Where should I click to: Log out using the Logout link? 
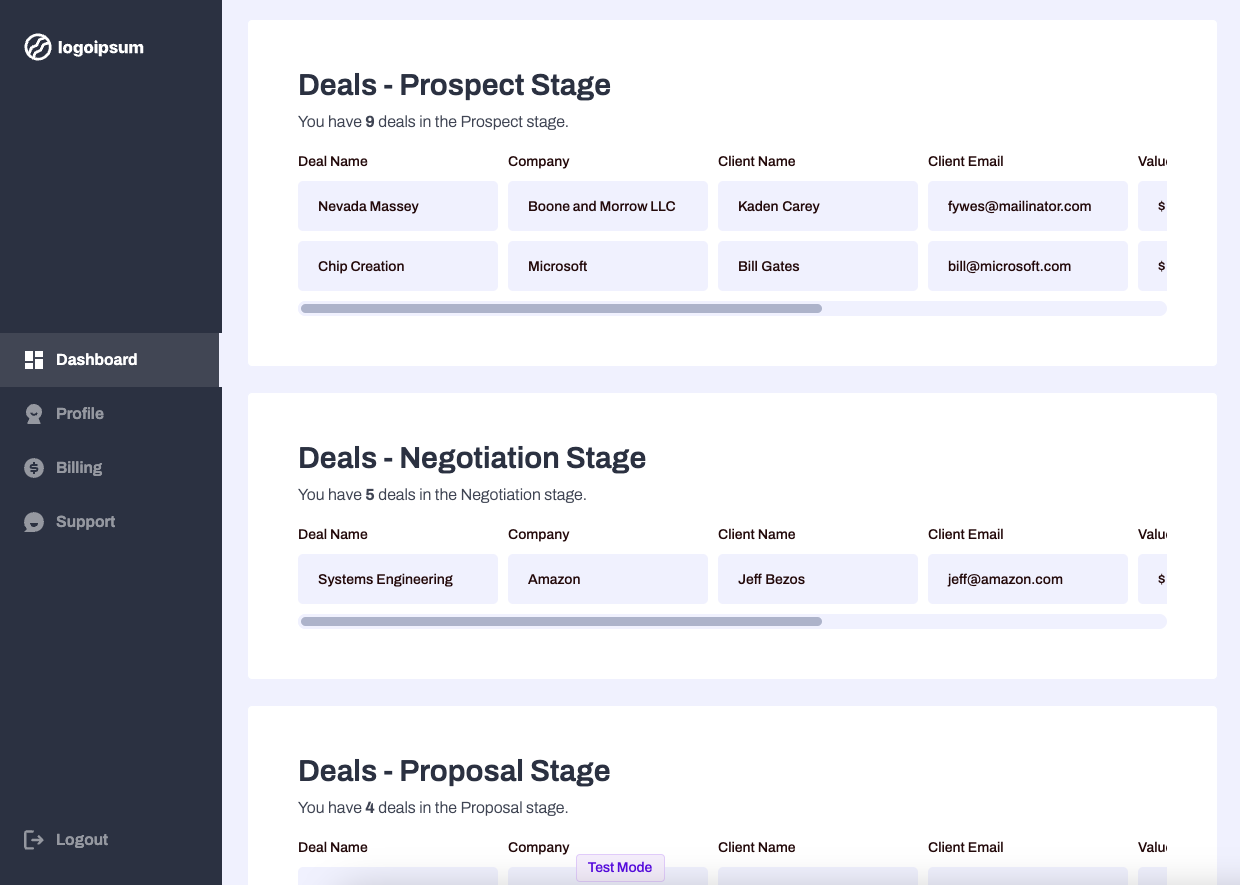point(82,840)
